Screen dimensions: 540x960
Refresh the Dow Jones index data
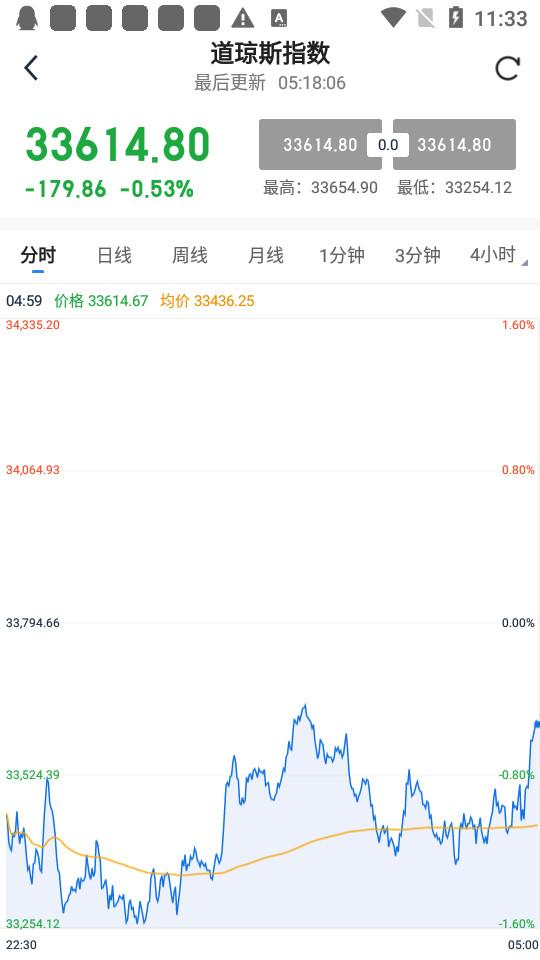[x=508, y=68]
